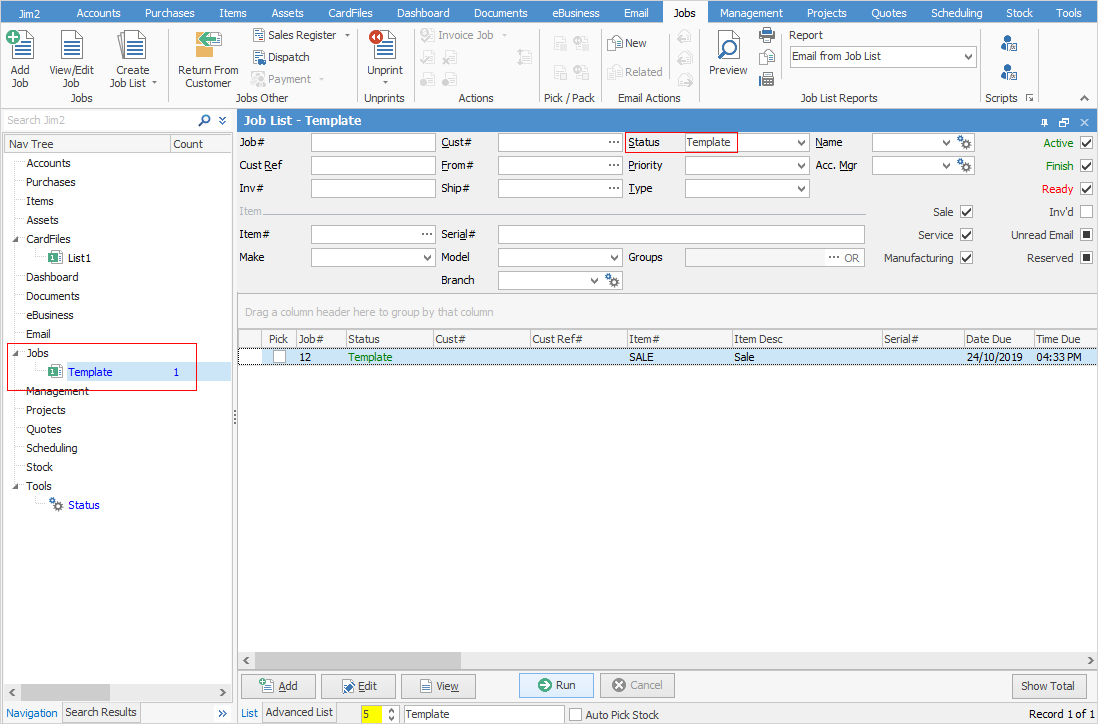Viewport: 1098px width, 724px height.
Task: Open the Status dropdown showing Template
Action: pyautogui.click(x=801, y=143)
